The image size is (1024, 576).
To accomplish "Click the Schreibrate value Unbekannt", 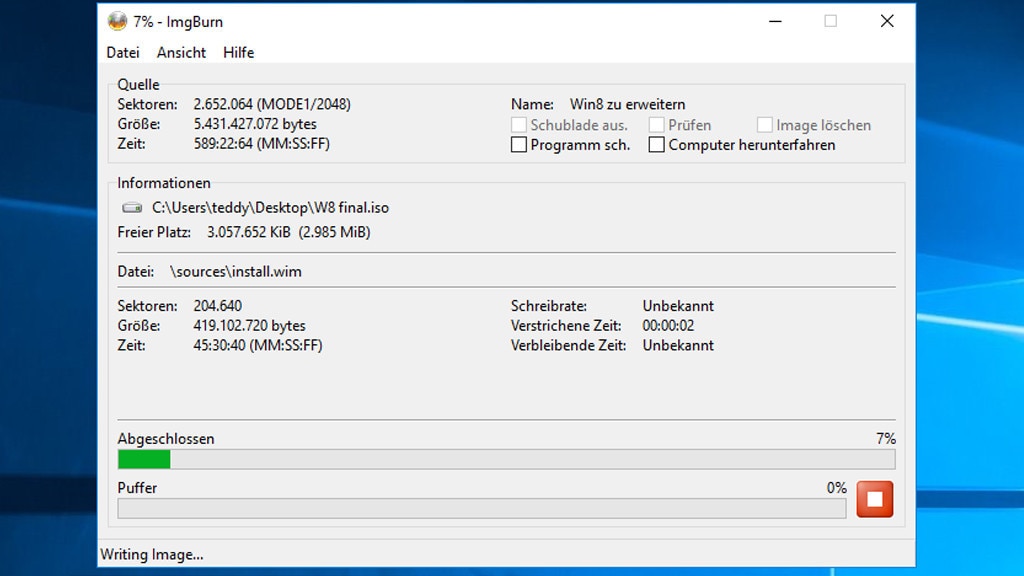I will [678, 306].
